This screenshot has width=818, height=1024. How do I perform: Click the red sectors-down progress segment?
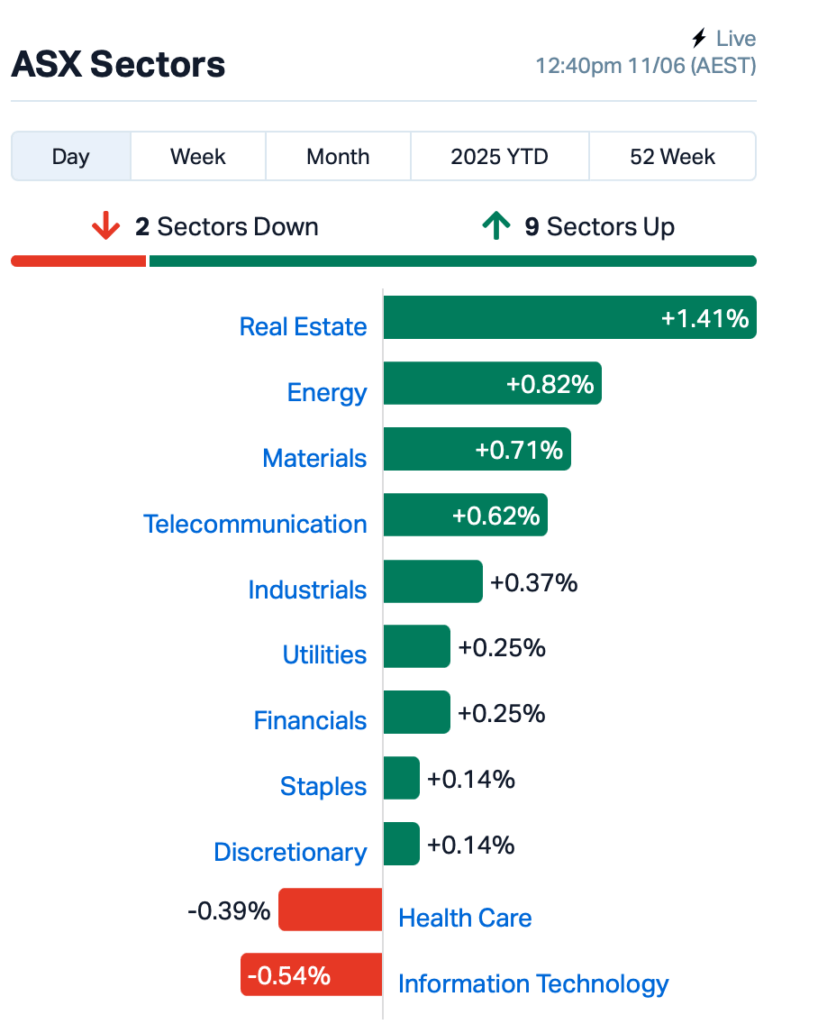(x=78, y=261)
